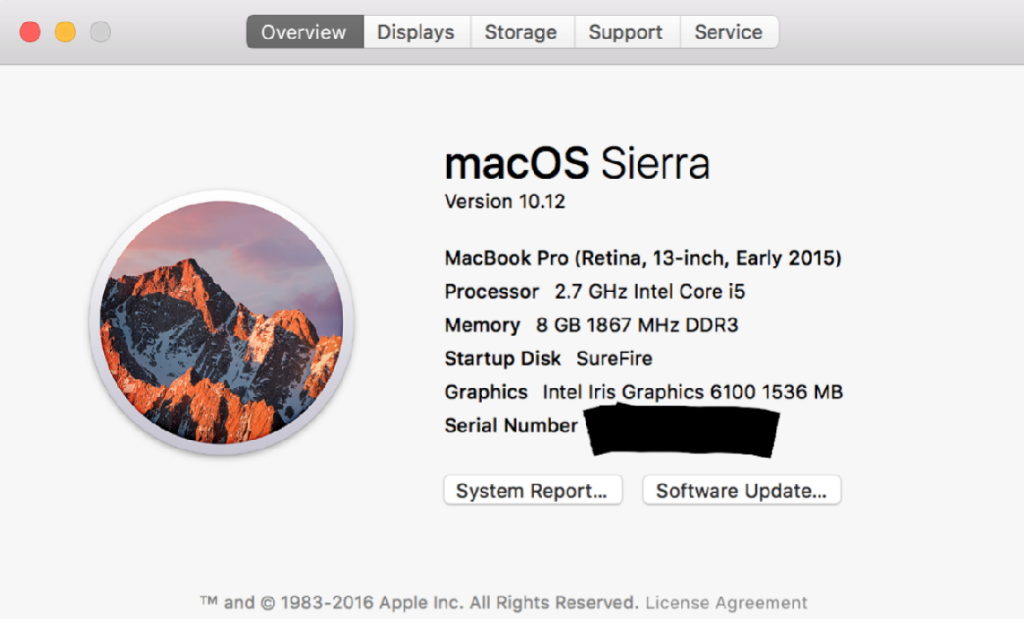Image resolution: width=1024 pixels, height=619 pixels.
Task: Click the Version 10.12 text
Action: (x=505, y=201)
